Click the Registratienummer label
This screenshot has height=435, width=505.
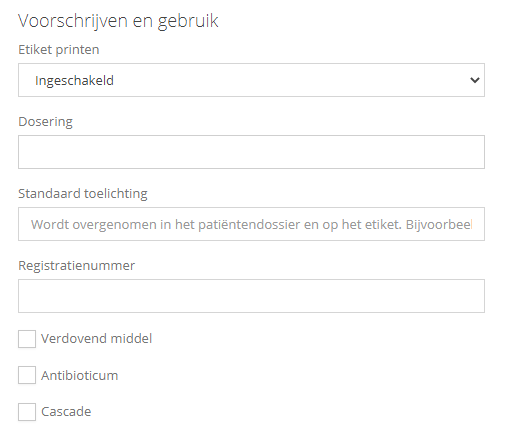click(76, 266)
